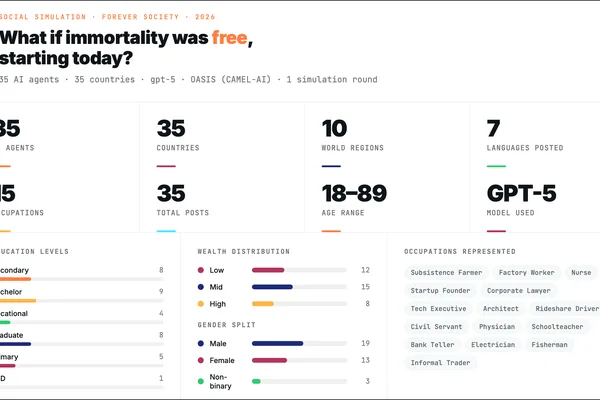Viewport: 600px width, 400px height.
Task: Click the Male gender split bar
Action: (299, 343)
